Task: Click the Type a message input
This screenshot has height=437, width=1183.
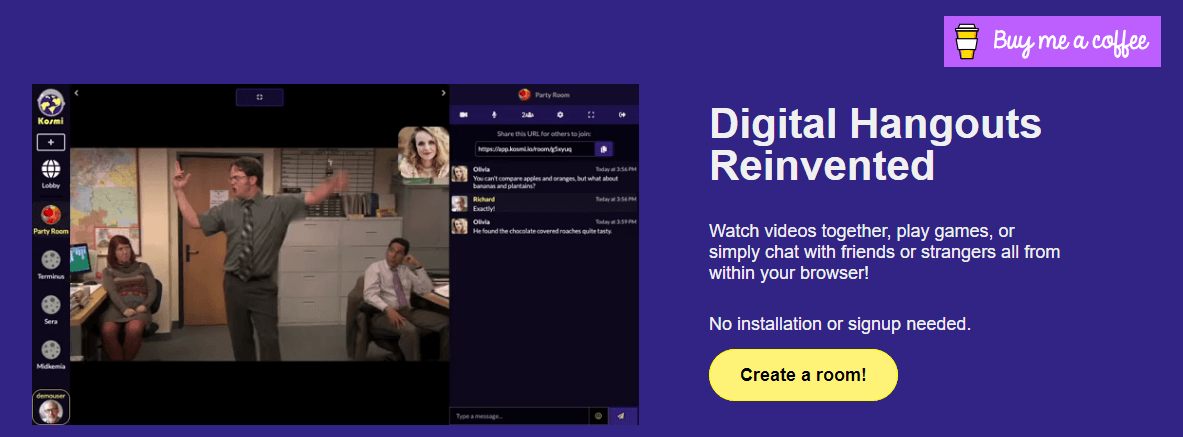Action: 519,416
